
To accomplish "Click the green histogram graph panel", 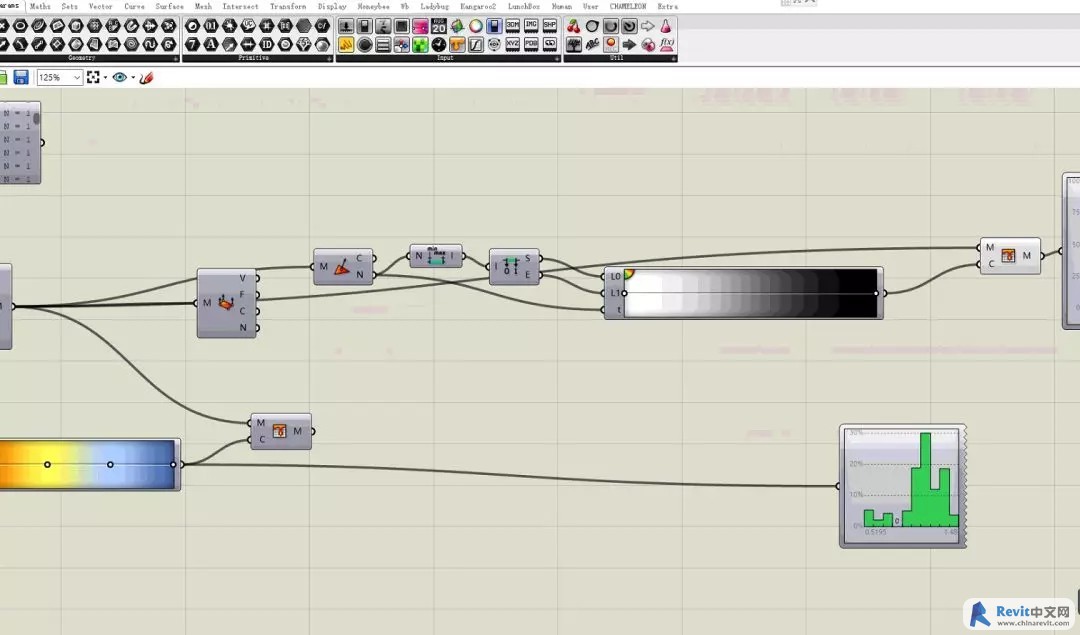I will pyautogui.click(x=903, y=485).
